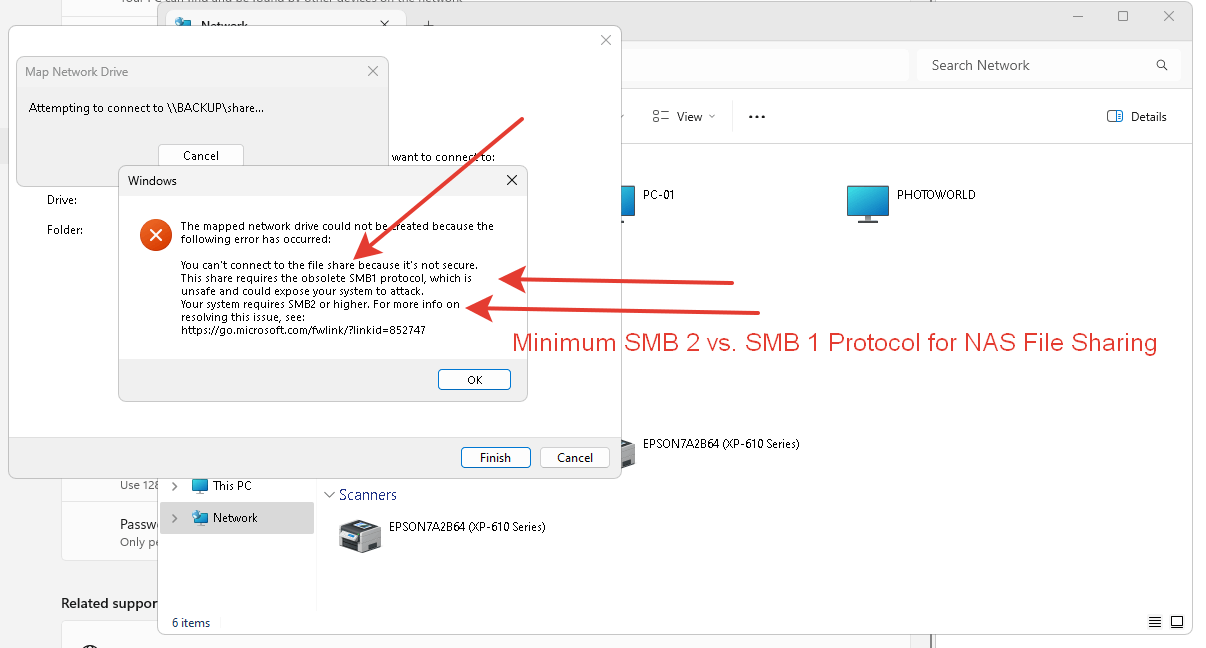
Task: Select Network in the navigation pane
Action: tap(236, 518)
